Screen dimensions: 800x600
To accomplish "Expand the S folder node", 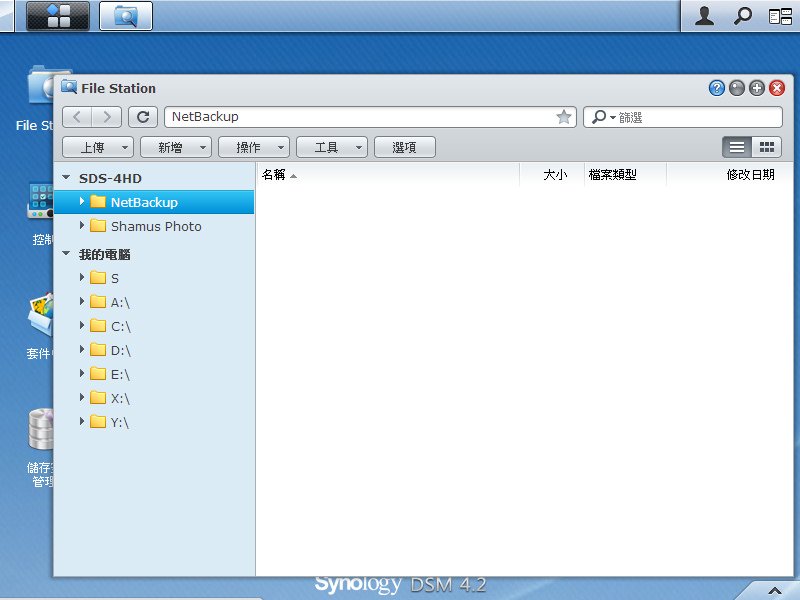I will 82,278.
